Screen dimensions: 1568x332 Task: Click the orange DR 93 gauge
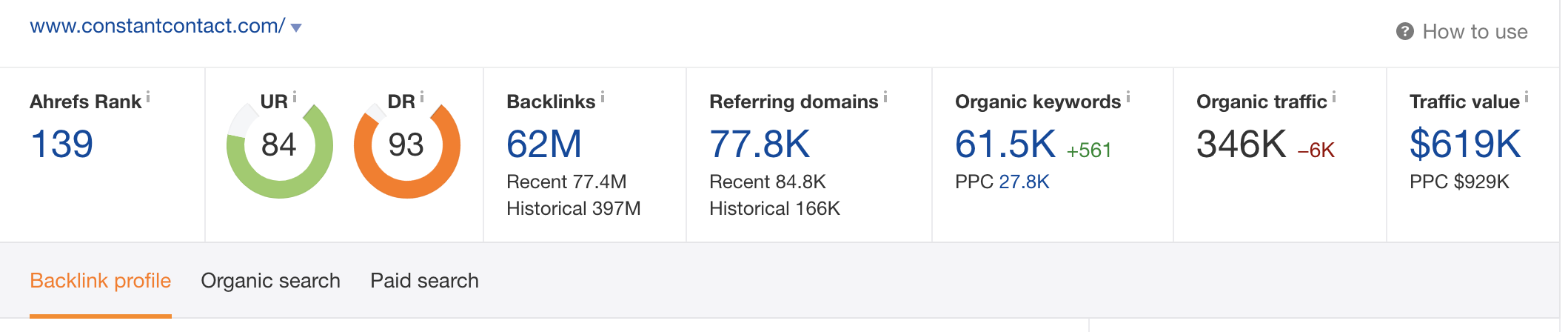tap(407, 145)
